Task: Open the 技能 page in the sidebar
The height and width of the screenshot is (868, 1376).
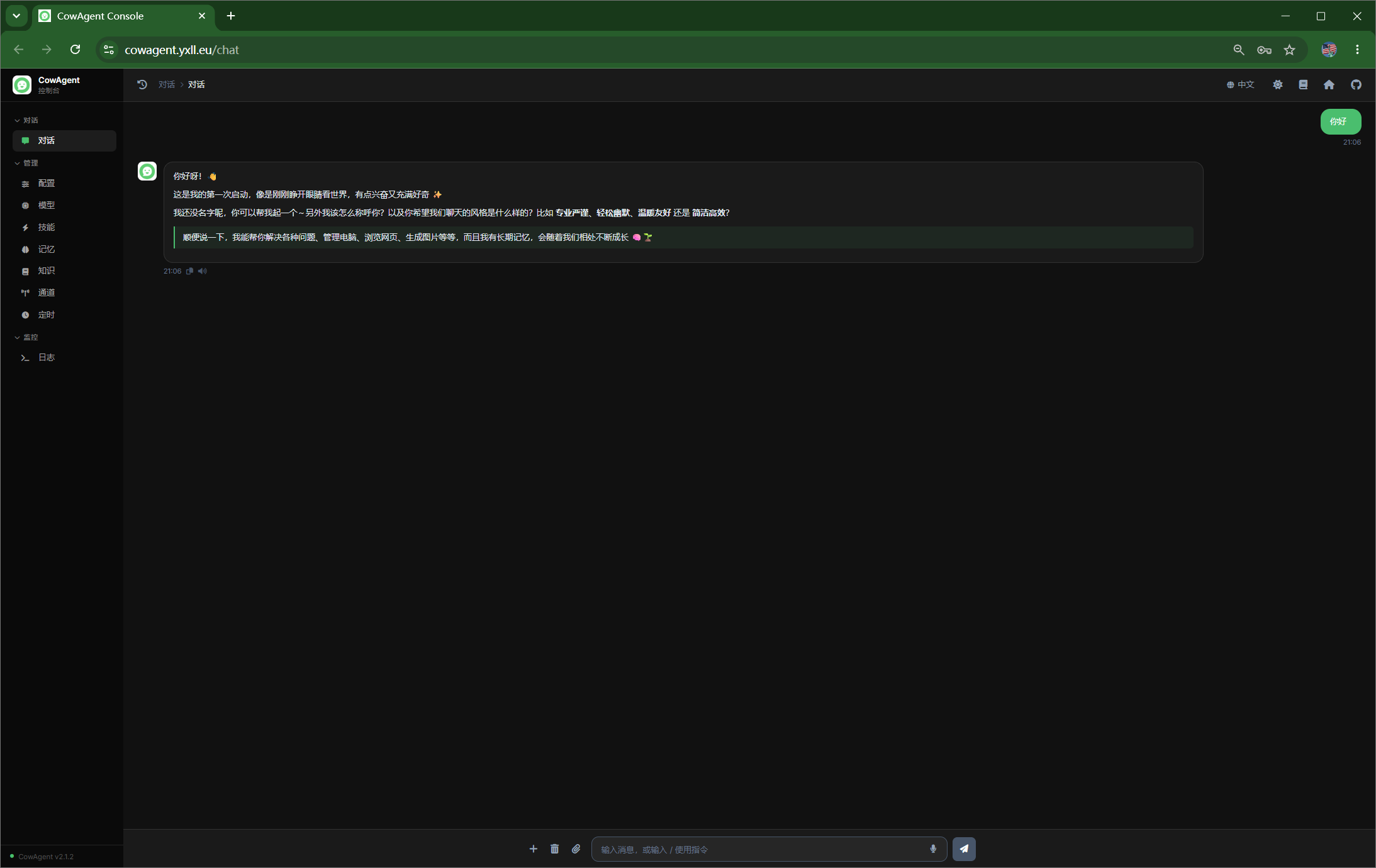Action: 64,228
